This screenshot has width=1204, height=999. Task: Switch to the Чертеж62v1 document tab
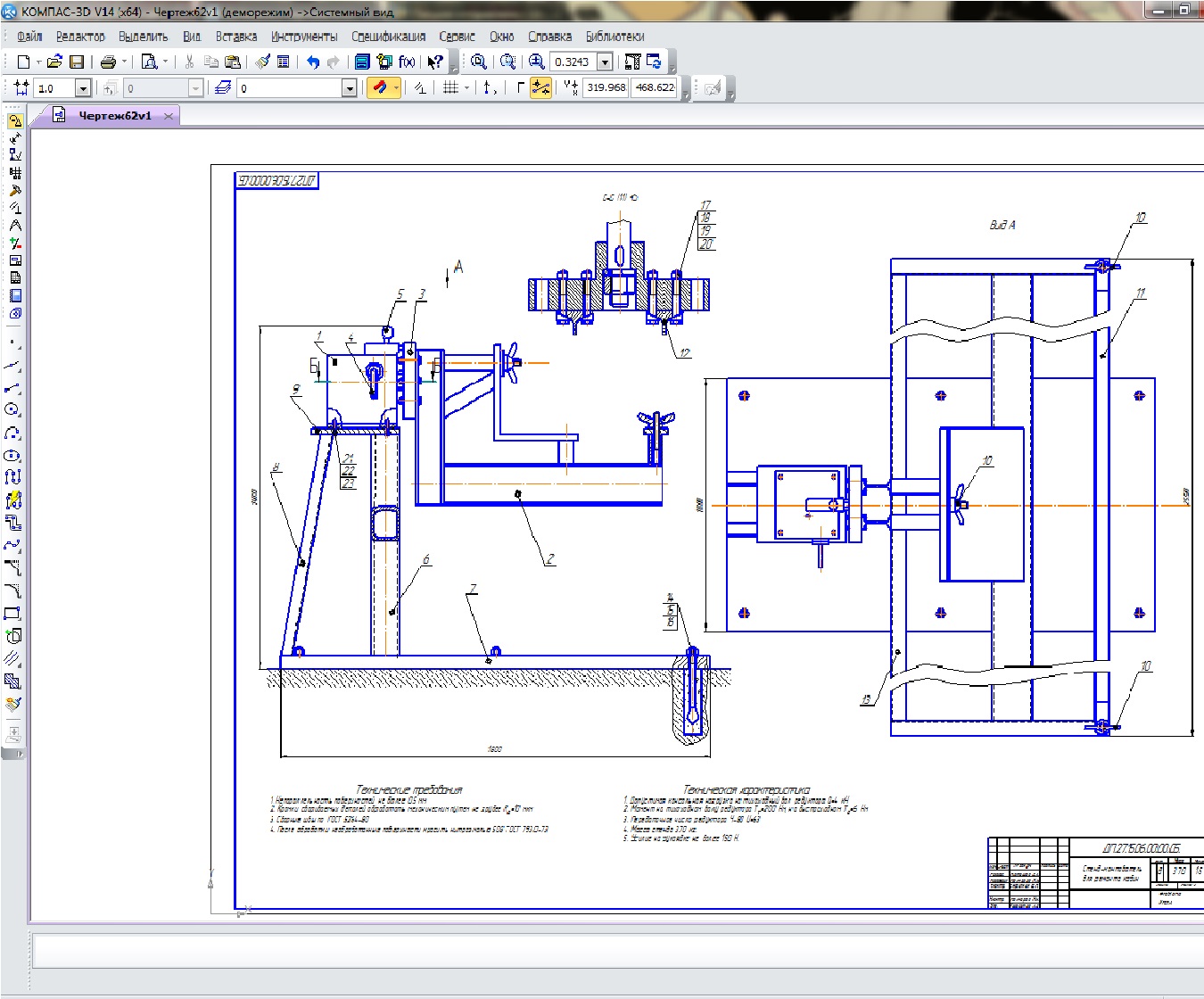click(x=114, y=116)
